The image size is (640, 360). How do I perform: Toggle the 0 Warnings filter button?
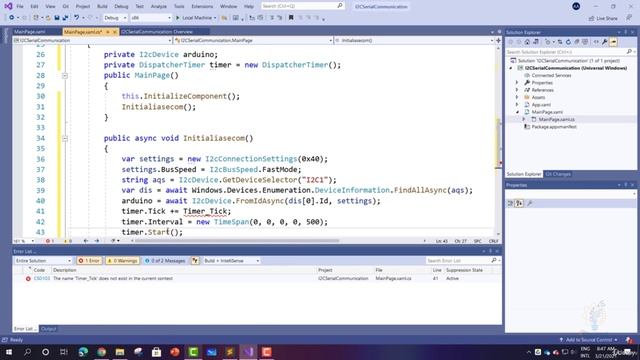tap(122, 260)
